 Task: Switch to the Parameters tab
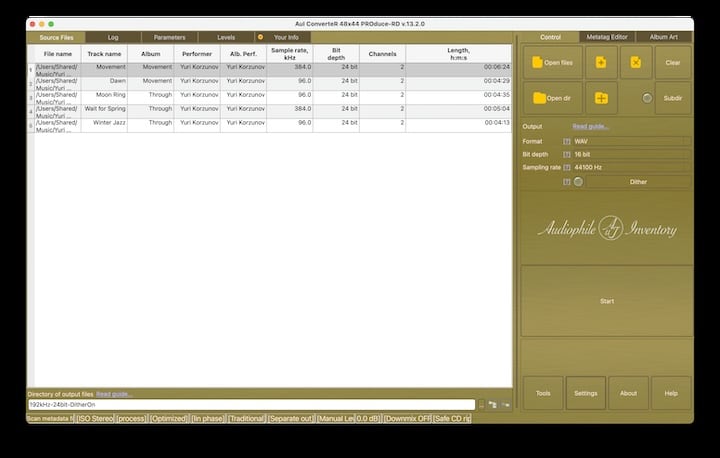pyautogui.click(x=169, y=37)
